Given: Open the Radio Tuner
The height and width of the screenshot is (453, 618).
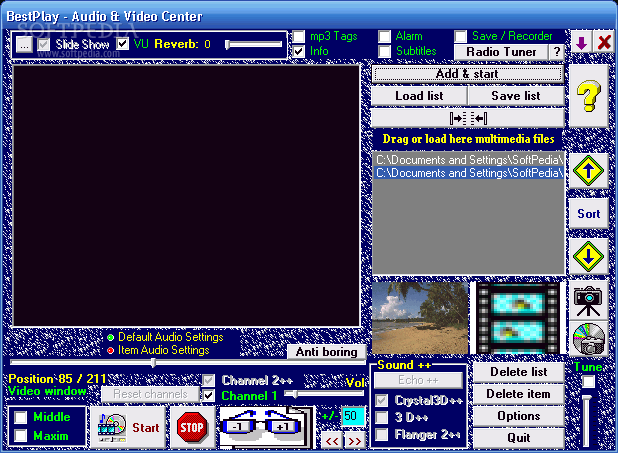Looking at the screenshot, I should 501,52.
